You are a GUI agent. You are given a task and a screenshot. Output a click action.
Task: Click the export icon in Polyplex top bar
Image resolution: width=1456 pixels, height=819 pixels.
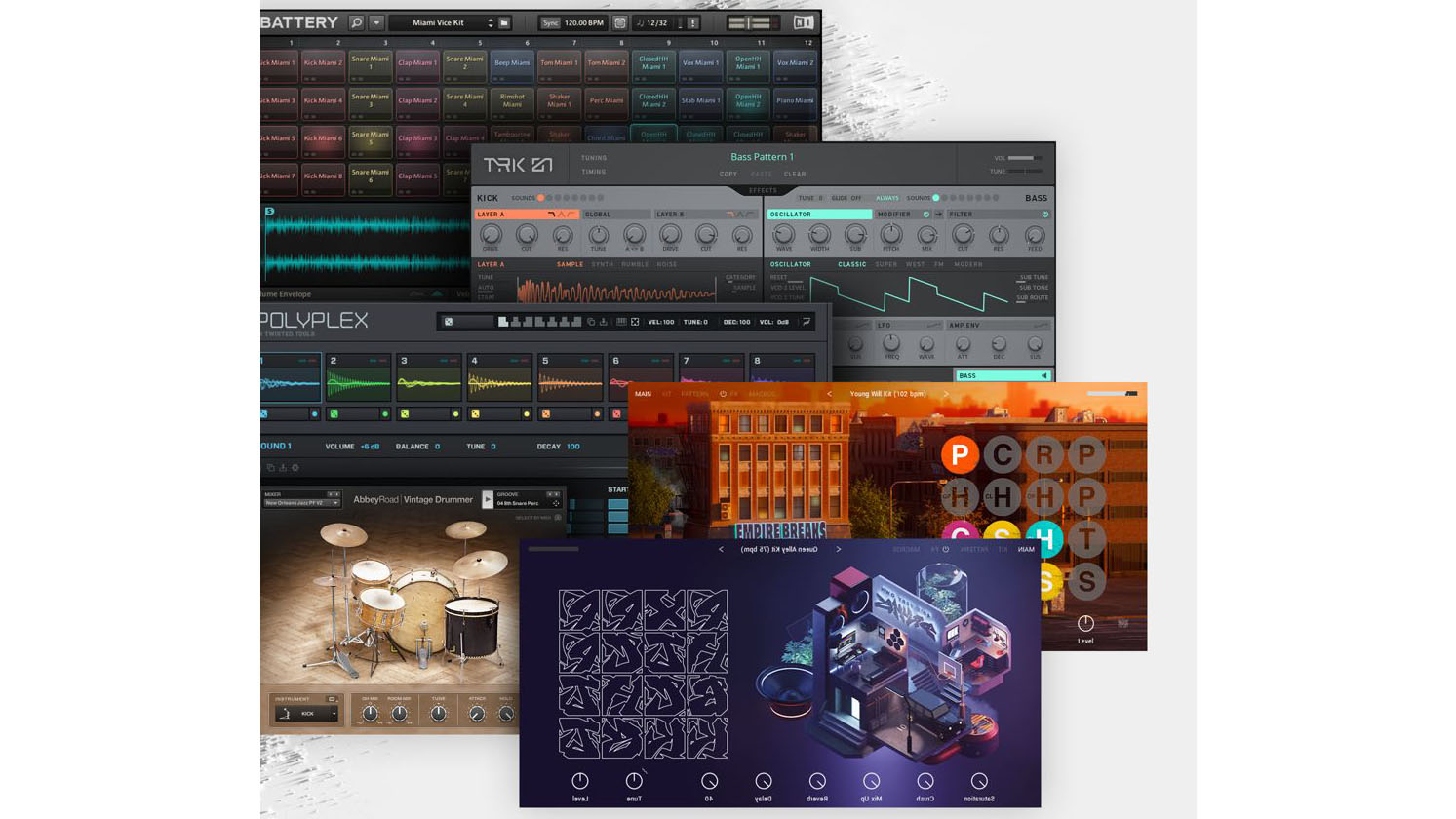click(x=604, y=322)
